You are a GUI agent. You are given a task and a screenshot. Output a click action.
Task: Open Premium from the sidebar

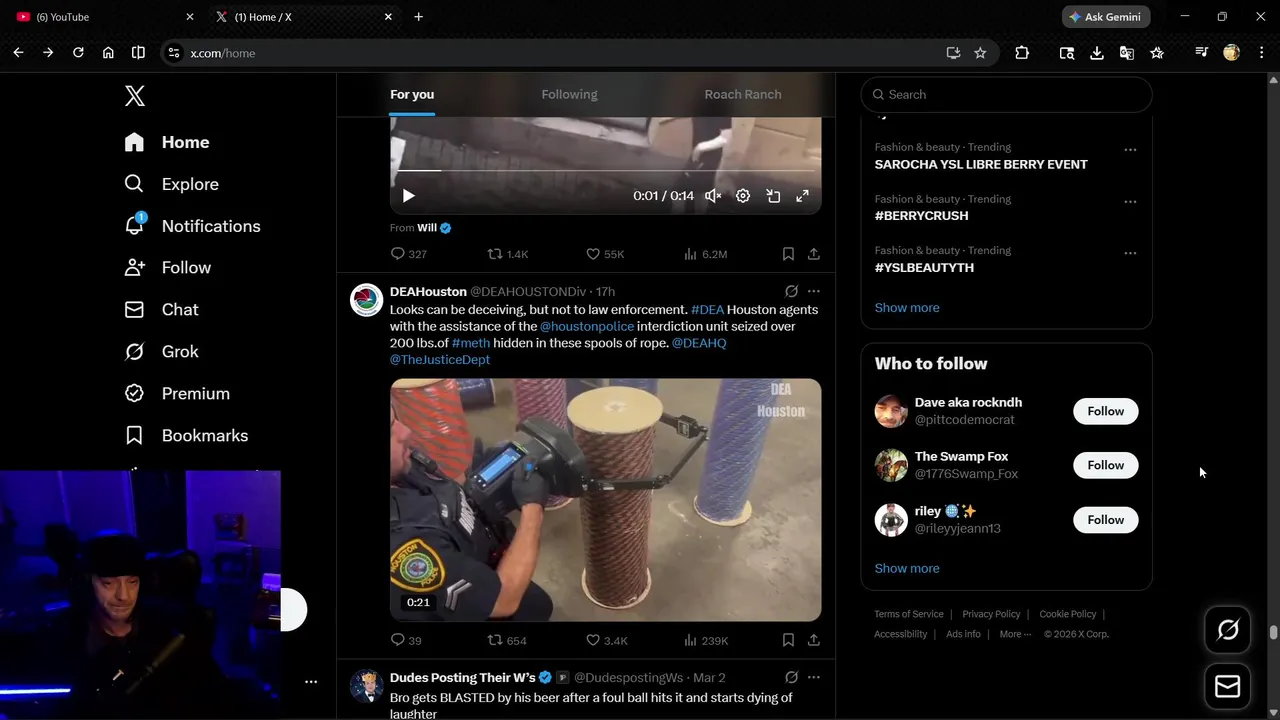(x=177, y=394)
